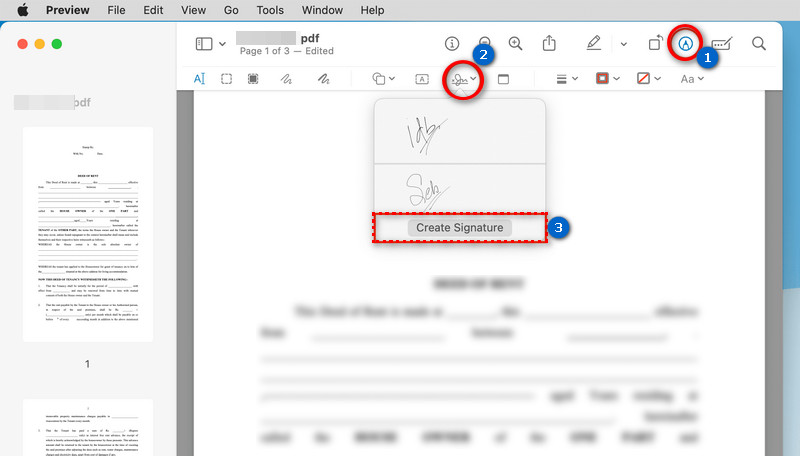Select the Draw tool
This screenshot has width=800, height=456.
click(323, 79)
